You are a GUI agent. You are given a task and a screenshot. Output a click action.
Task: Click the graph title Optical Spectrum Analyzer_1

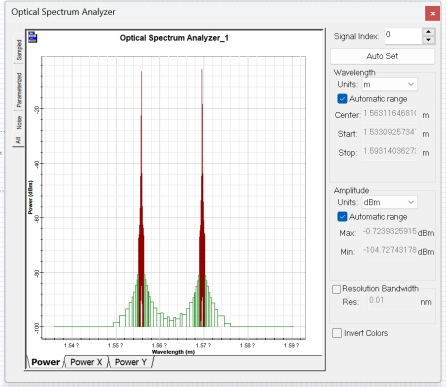click(x=174, y=38)
